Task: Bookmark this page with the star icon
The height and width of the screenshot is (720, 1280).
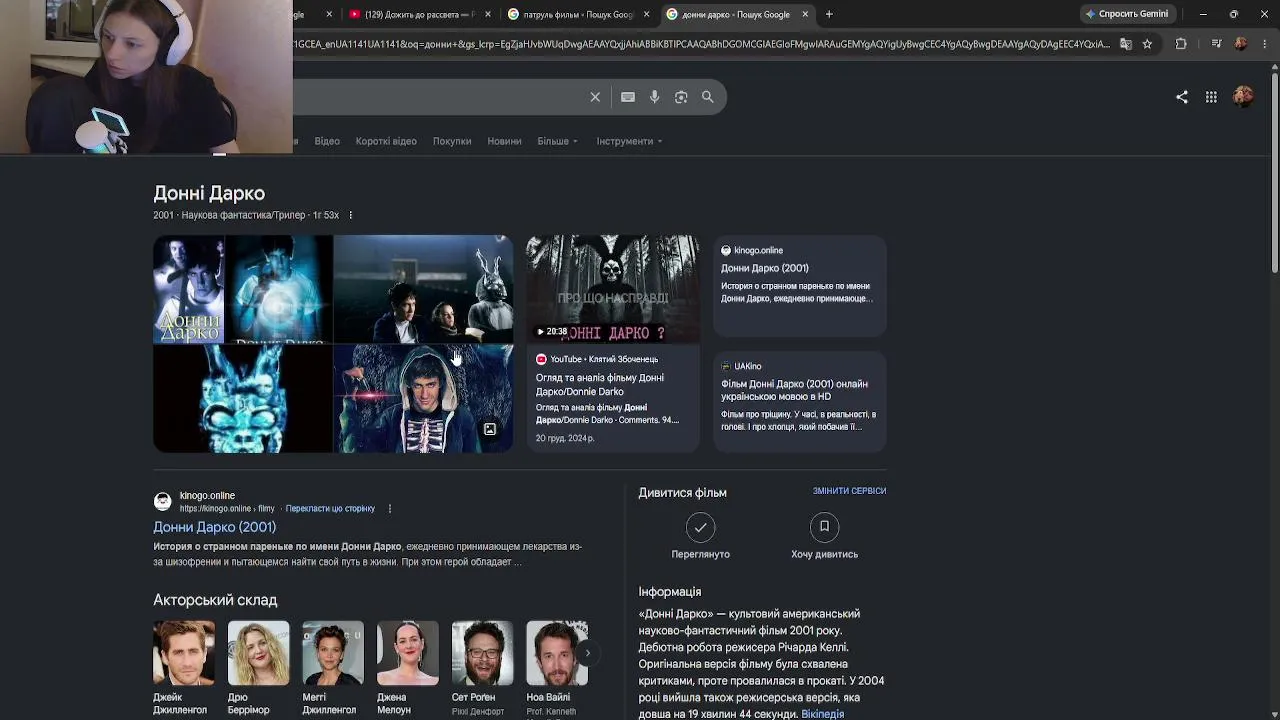Action: coord(1147,44)
